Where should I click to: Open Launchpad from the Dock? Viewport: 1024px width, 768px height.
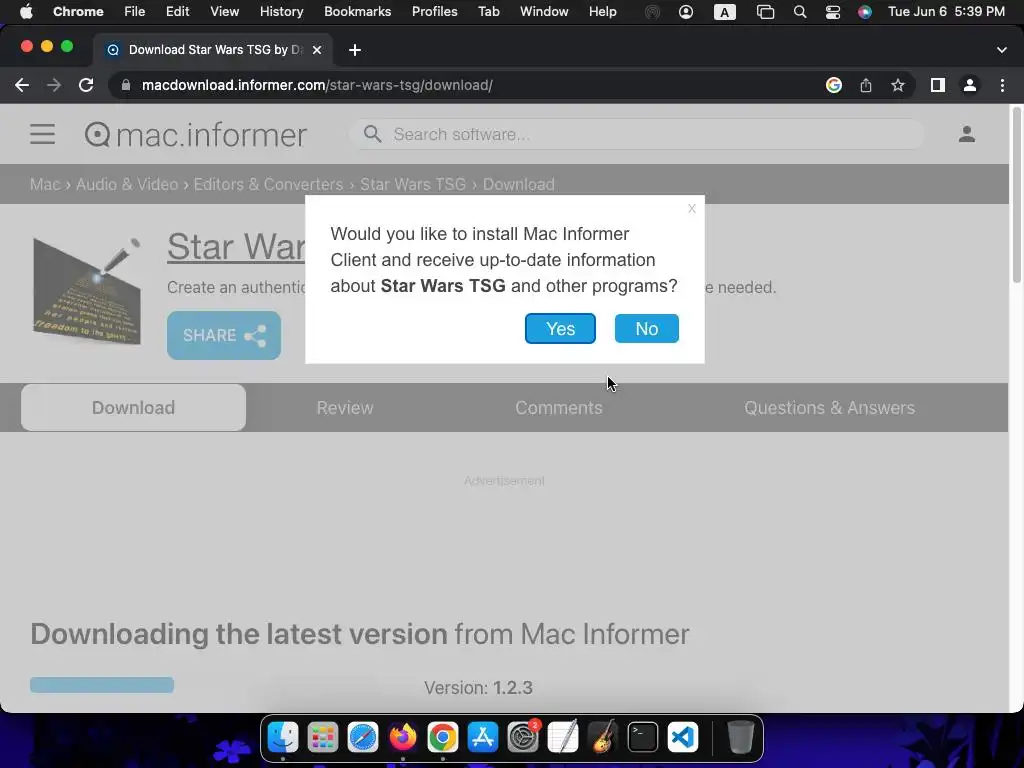tap(323, 737)
